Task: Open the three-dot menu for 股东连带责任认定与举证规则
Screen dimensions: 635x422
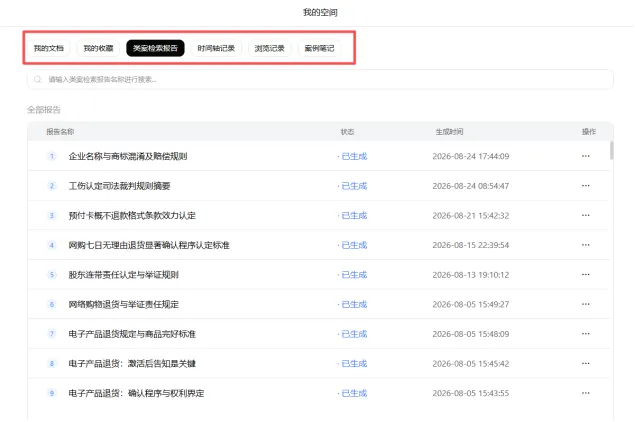Action: (586, 274)
